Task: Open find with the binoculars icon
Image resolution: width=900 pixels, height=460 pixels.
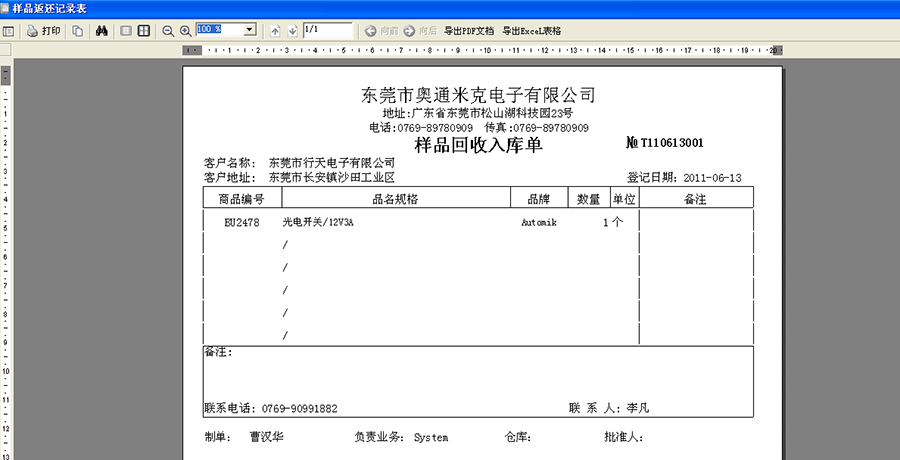Action: [102, 31]
